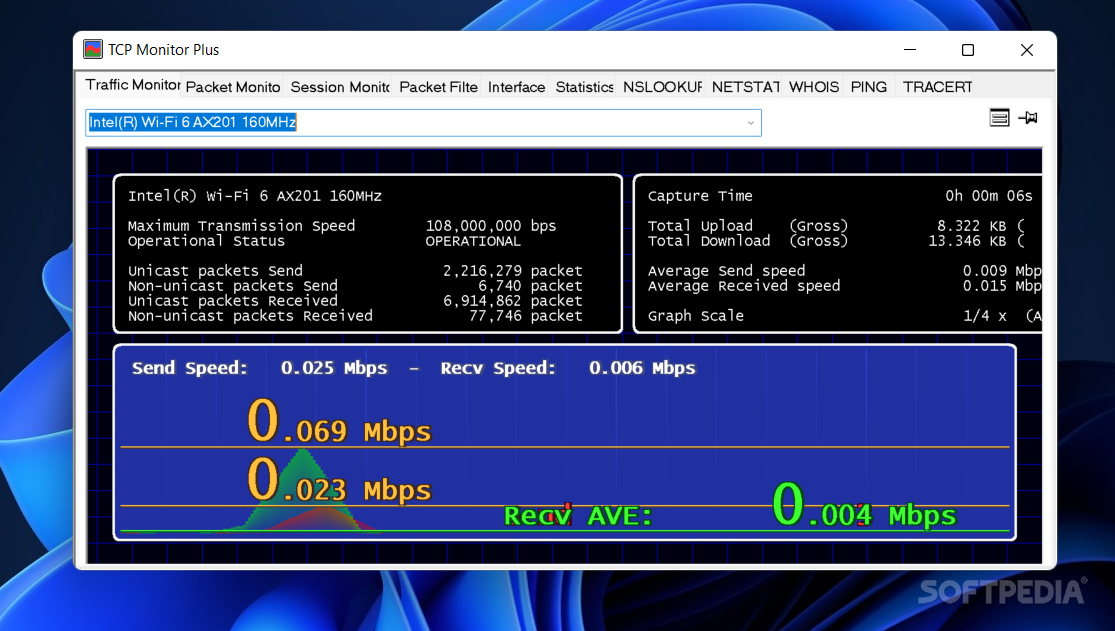Open the NETSTAT tab
1115x631 pixels.
[x=745, y=87]
